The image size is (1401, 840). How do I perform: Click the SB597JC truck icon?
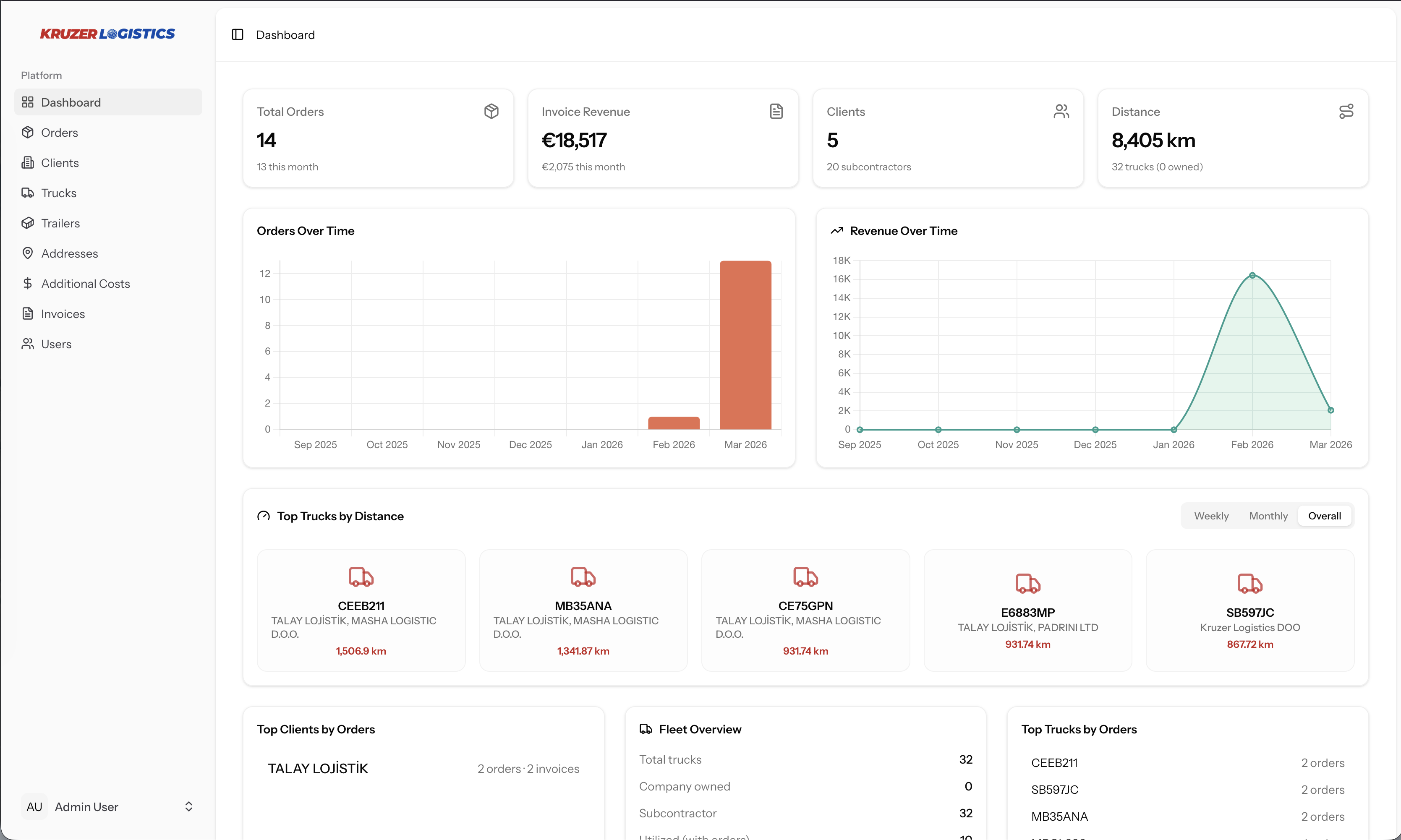1249,583
